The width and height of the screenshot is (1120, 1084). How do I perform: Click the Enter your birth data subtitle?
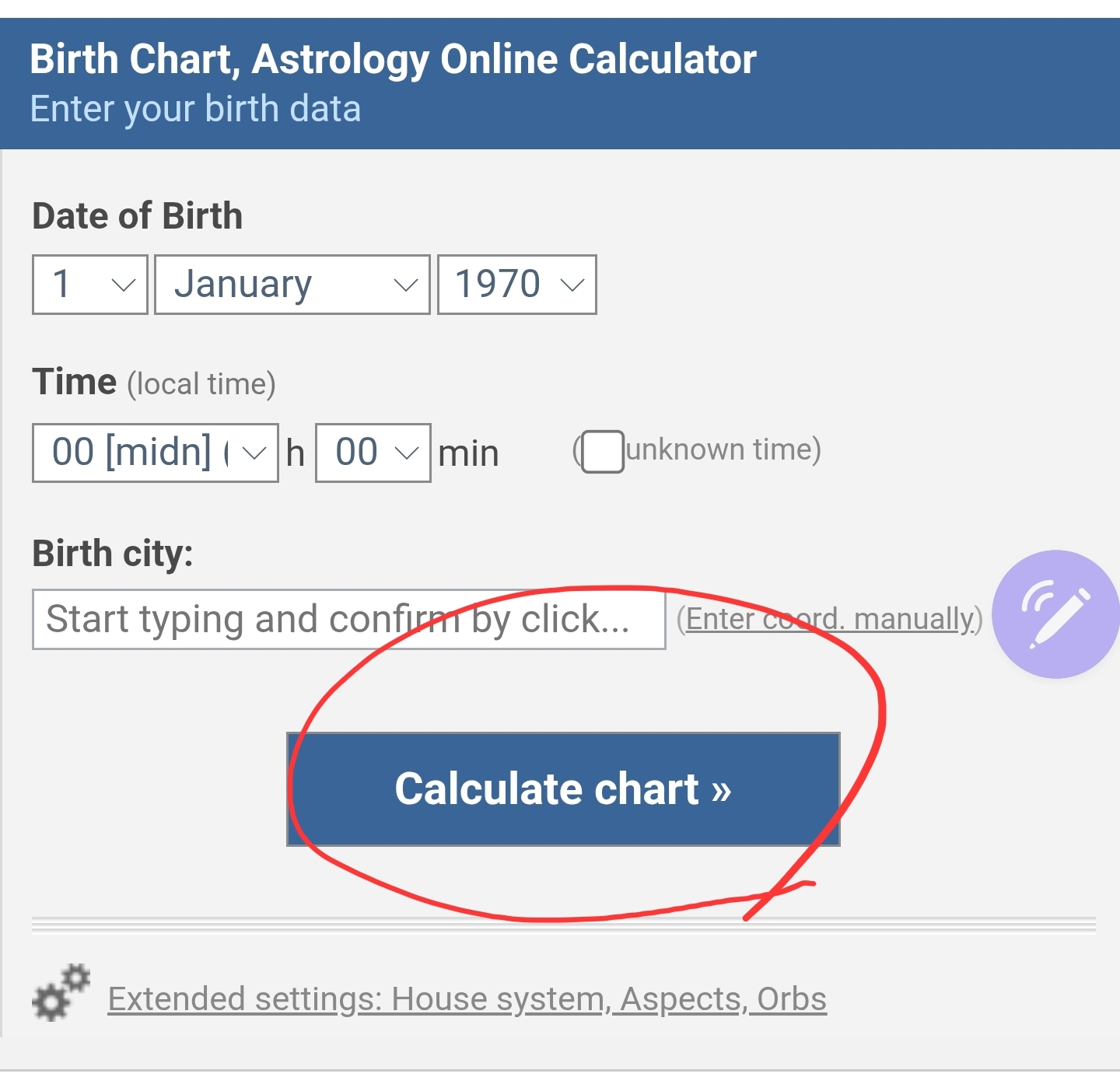click(195, 109)
